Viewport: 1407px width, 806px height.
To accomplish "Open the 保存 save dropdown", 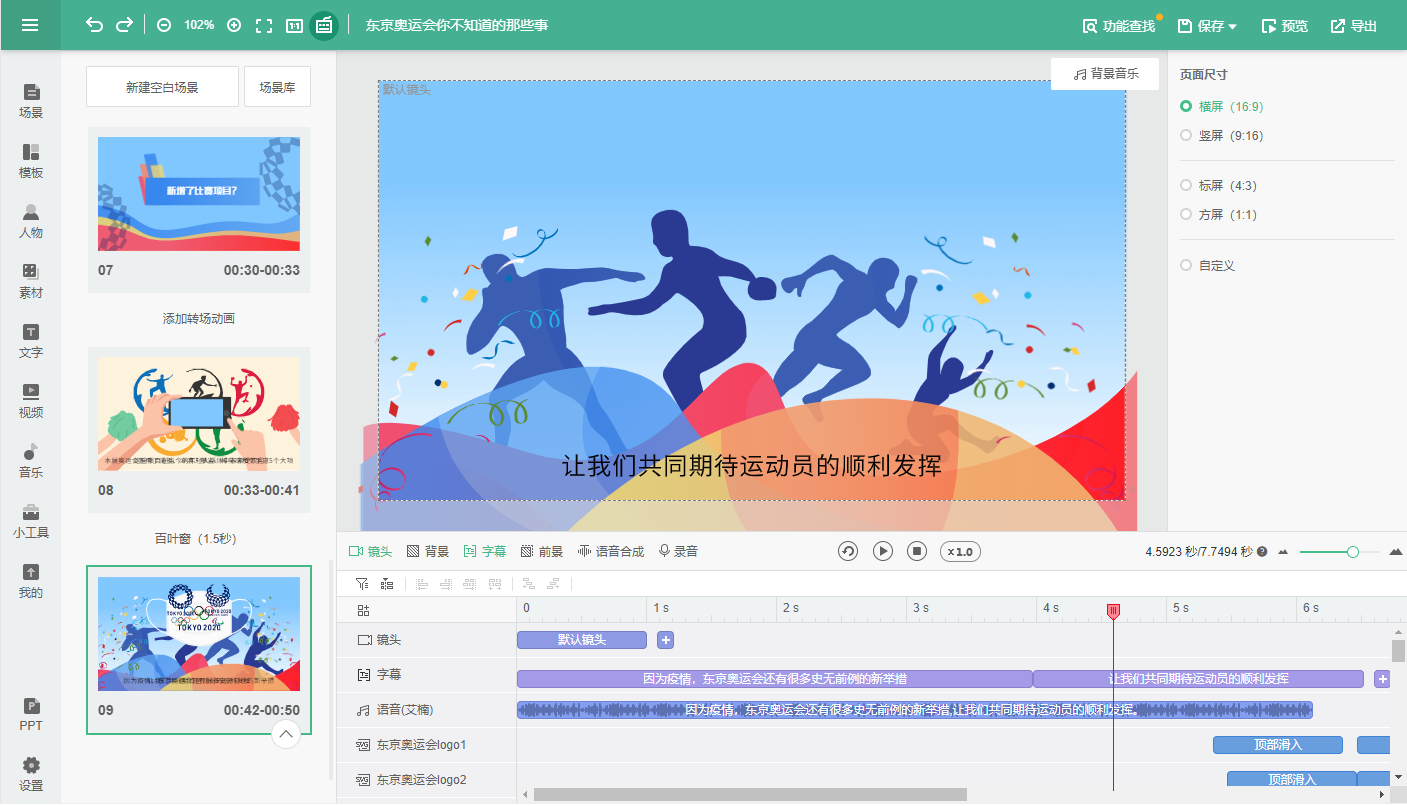I will point(1208,26).
